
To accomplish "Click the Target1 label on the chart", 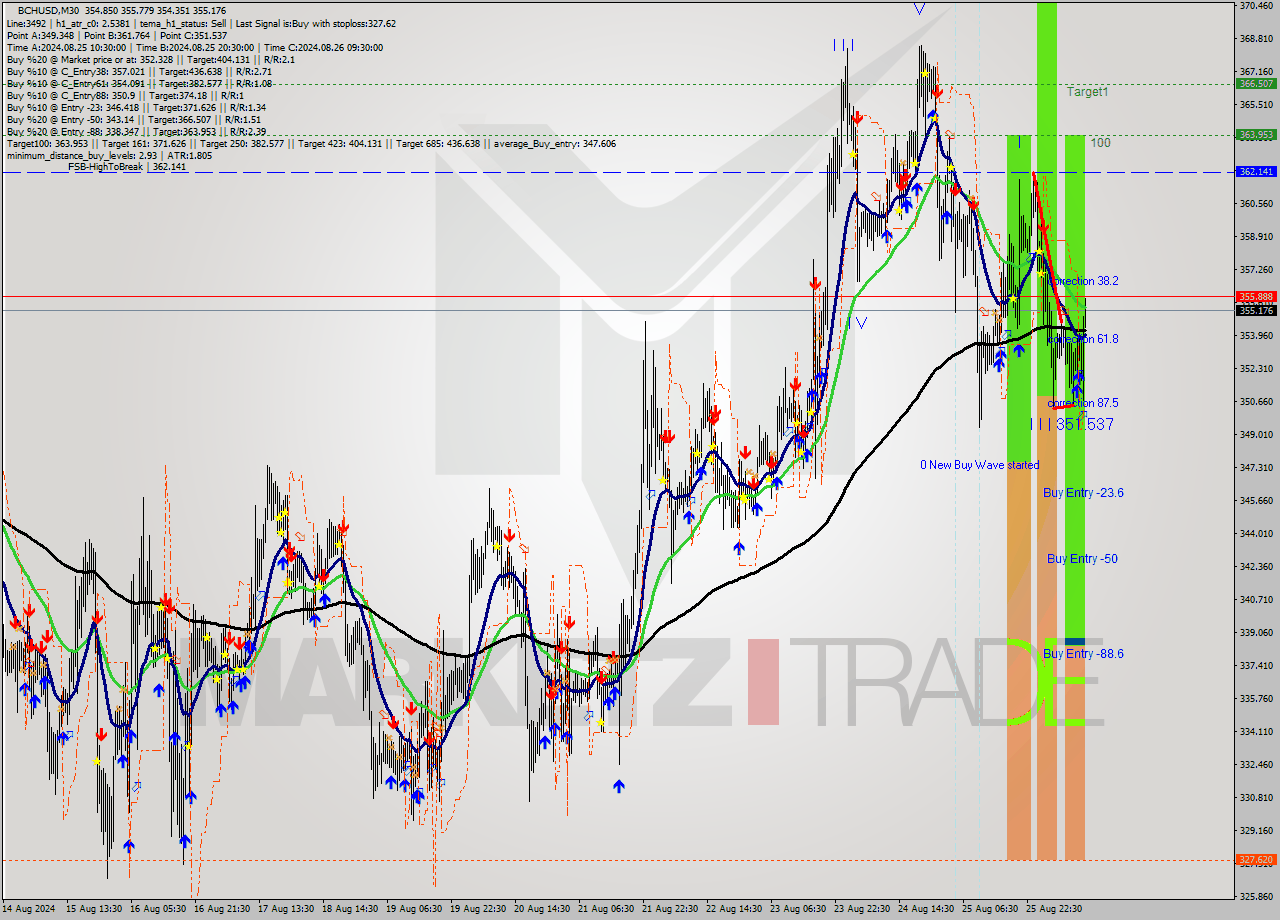I will (x=1087, y=92).
